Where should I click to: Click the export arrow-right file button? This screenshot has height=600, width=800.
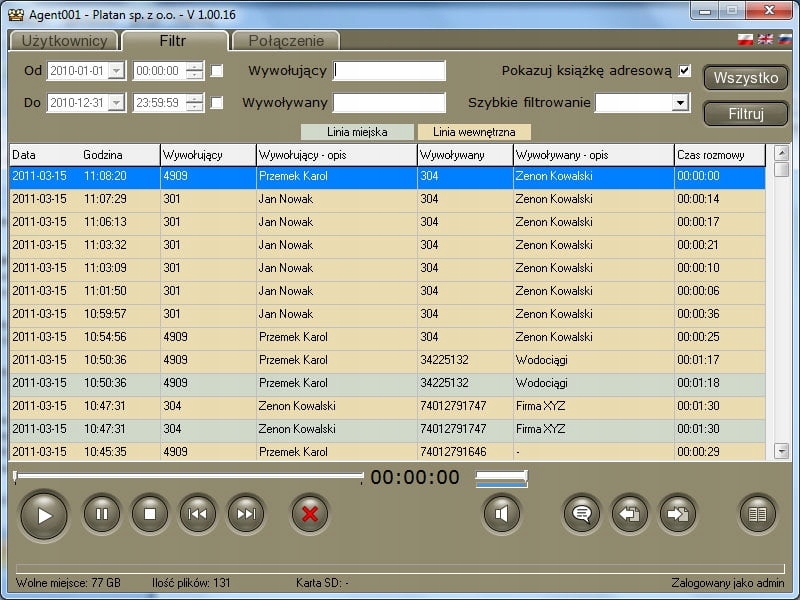click(678, 514)
